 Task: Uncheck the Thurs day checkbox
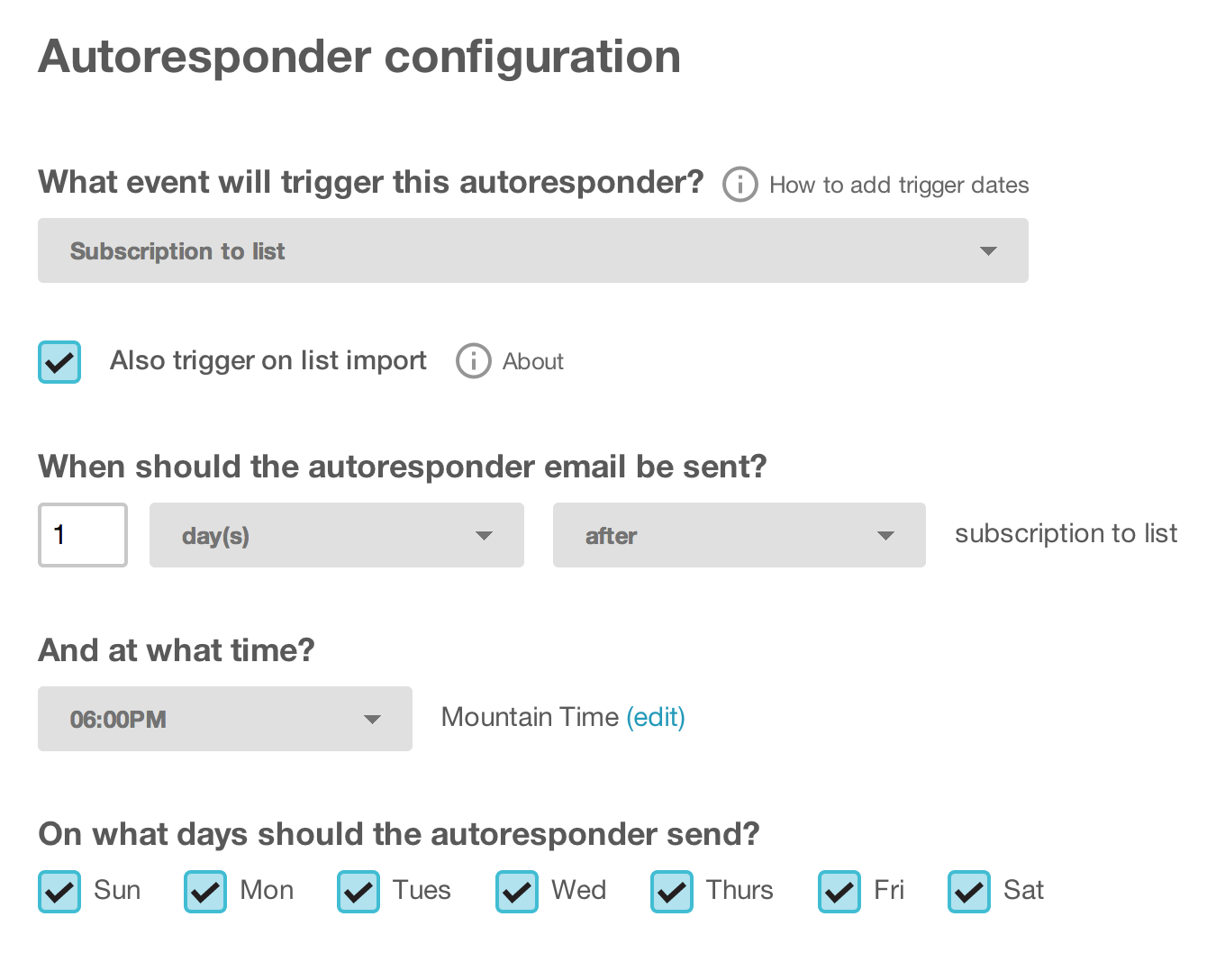point(671,892)
